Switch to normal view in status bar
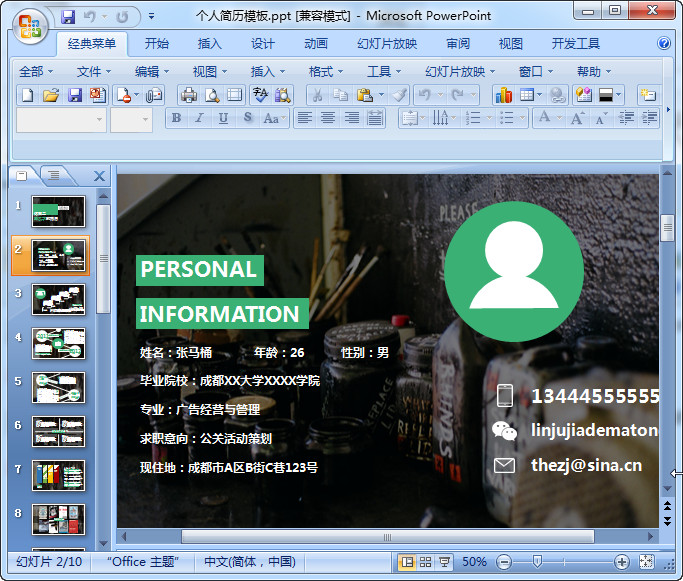 (x=407, y=562)
